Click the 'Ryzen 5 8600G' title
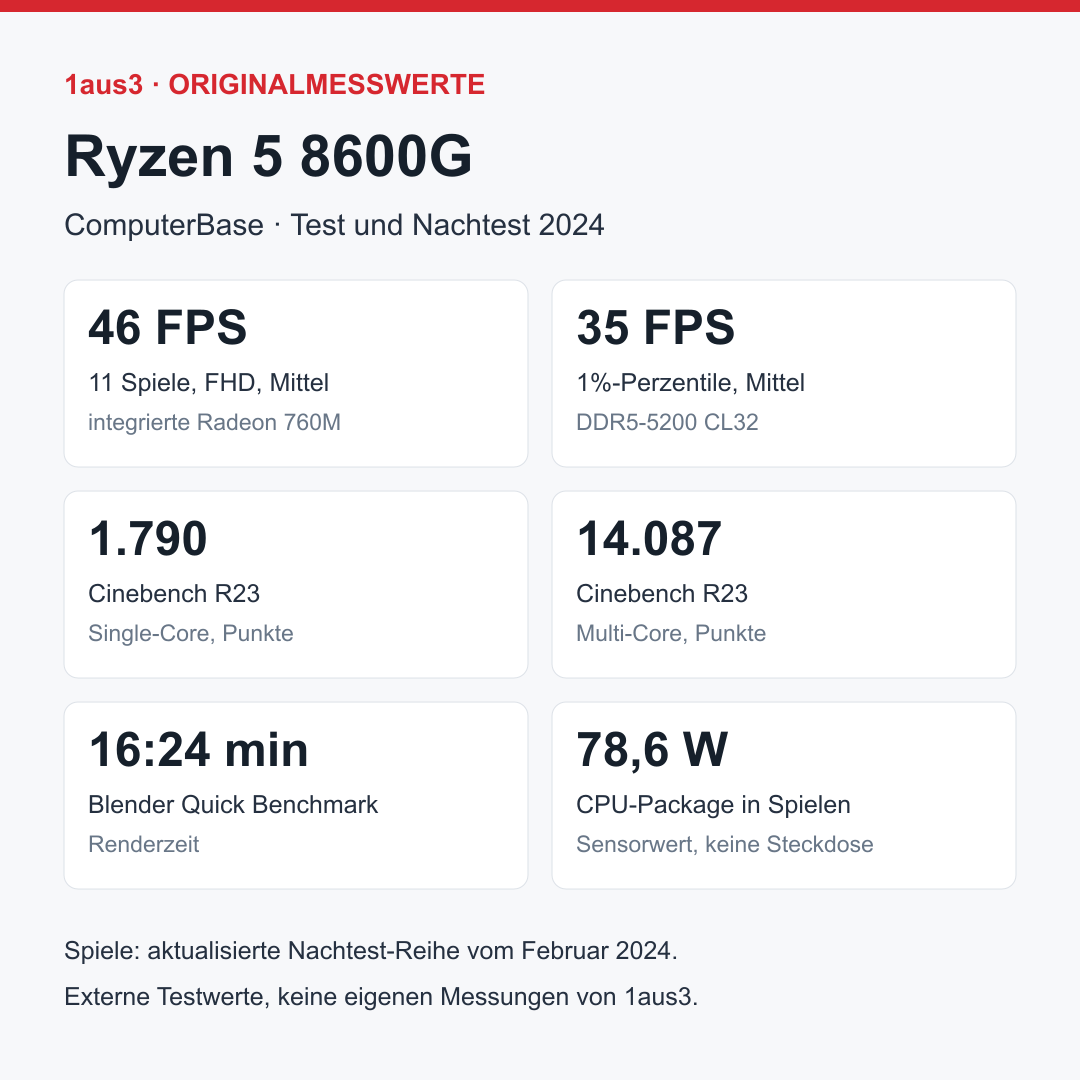 269,156
